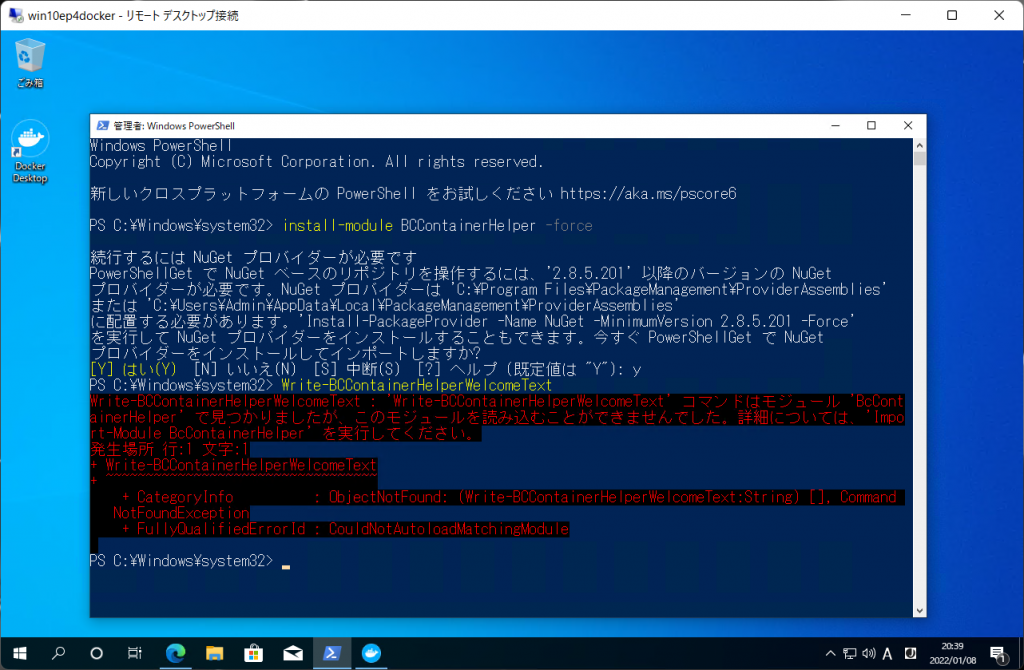Screen dimensions: 1024x670
Task: Click the CategoryInfo error label
Action: click(x=185, y=497)
